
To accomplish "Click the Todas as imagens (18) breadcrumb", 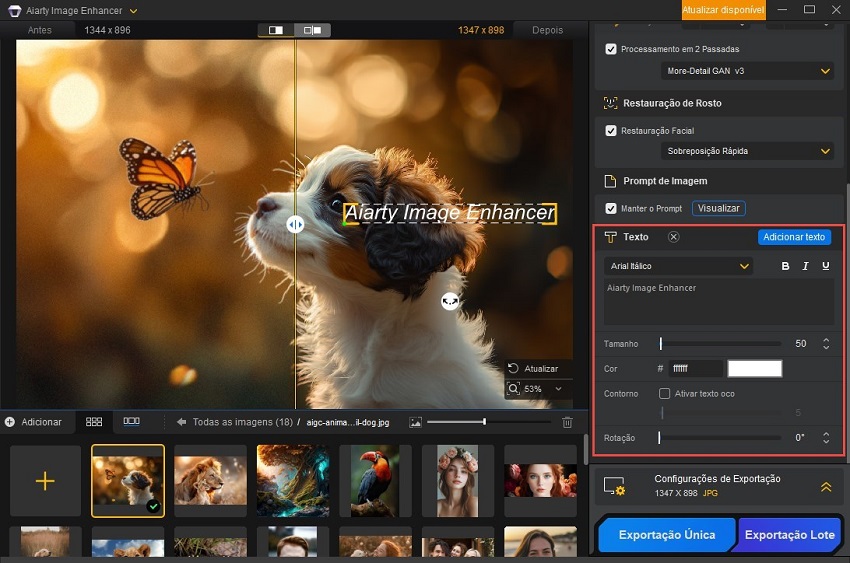I will click(242, 422).
